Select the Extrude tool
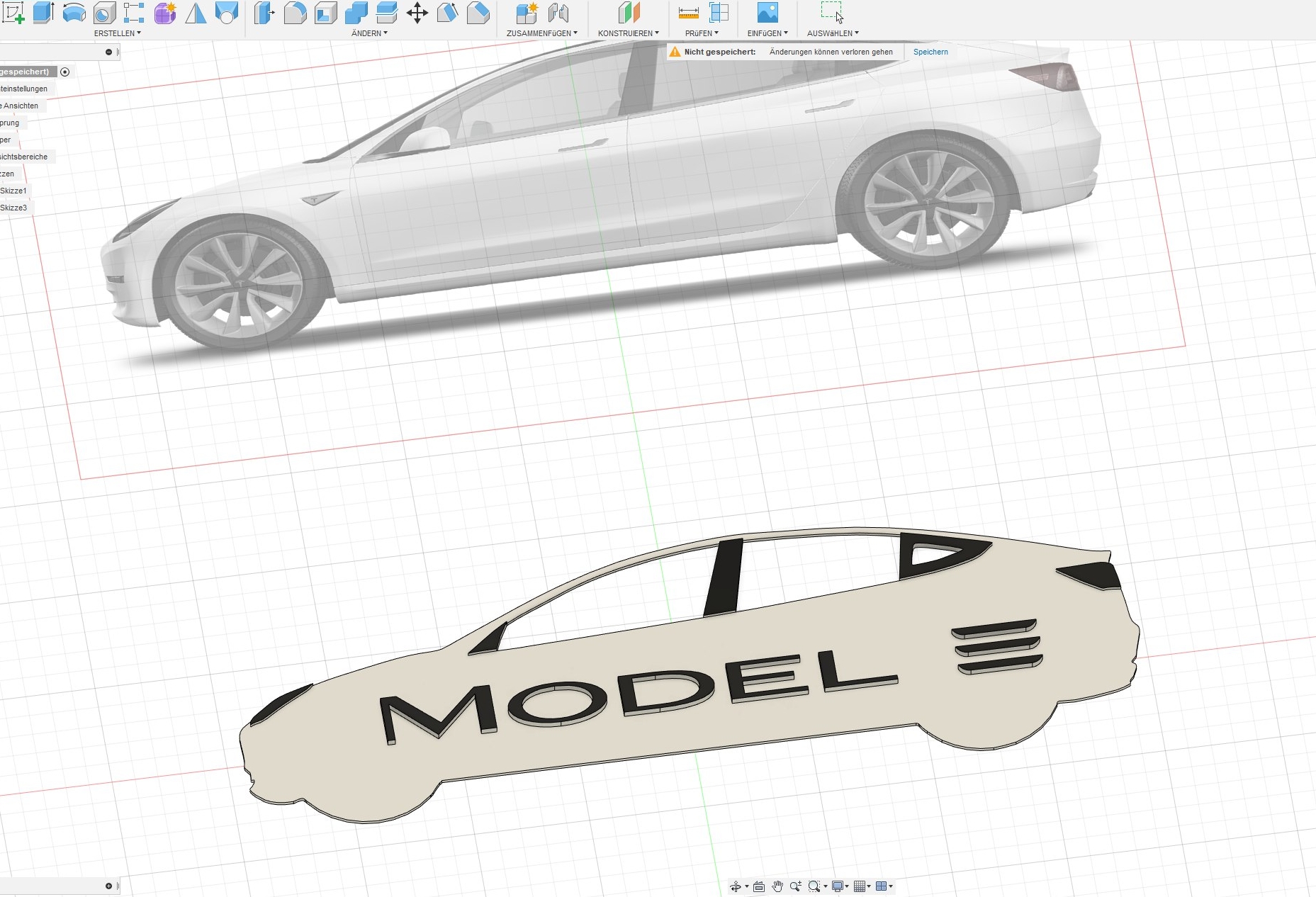1316x897 pixels. pos(43,13)
